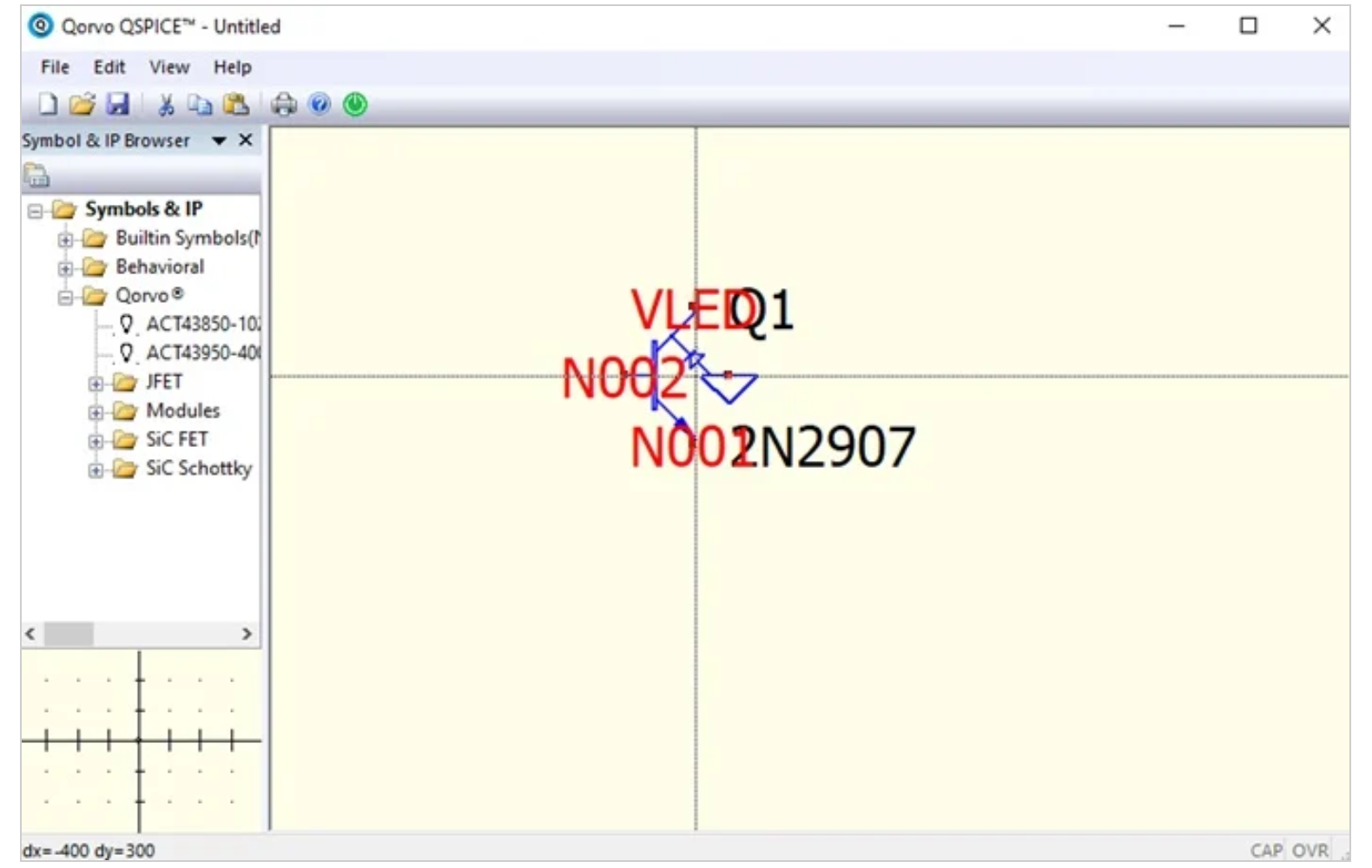Click the green Run power icon
The image size is (1372, 868).
[x=355, y=105]
